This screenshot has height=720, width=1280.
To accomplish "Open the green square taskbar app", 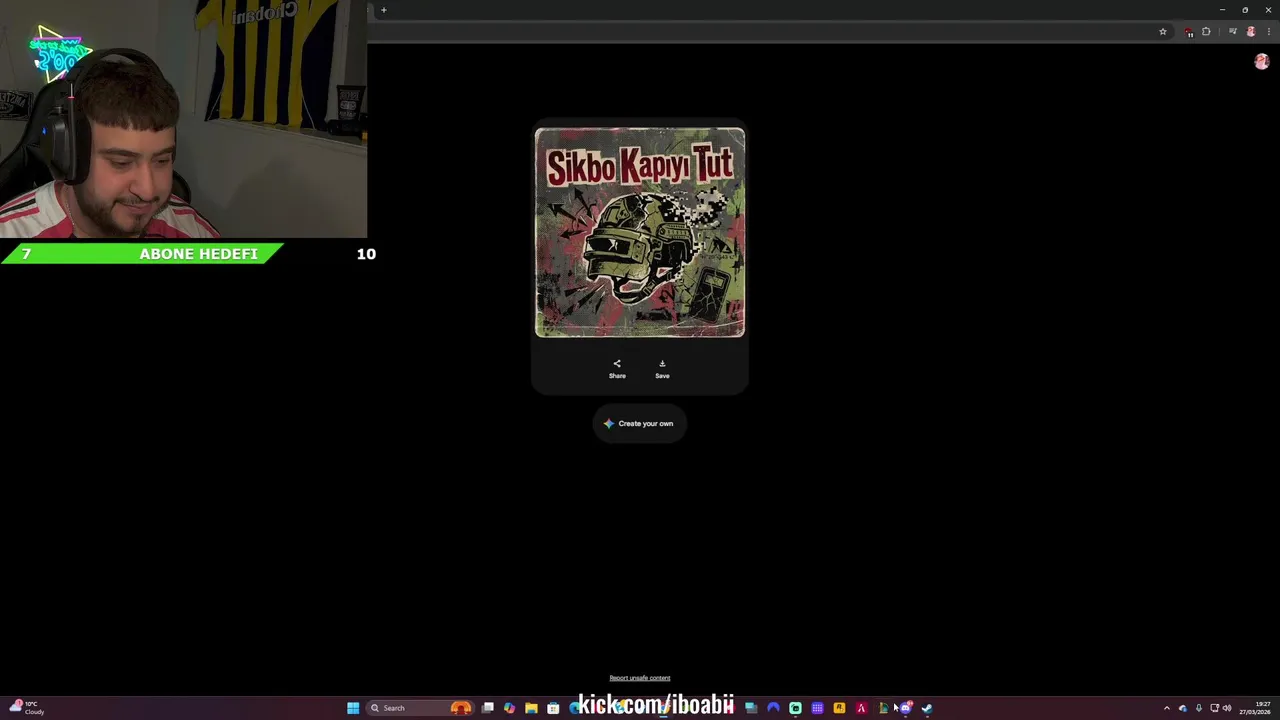I will [x=795, y=708].
